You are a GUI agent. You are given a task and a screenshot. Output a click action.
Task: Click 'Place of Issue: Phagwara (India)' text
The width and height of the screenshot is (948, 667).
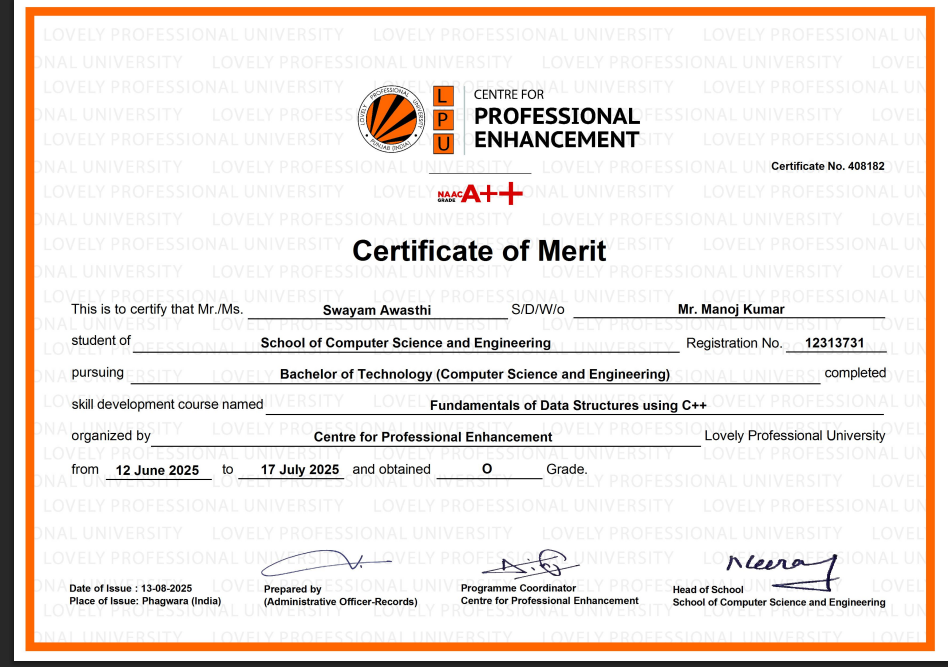pos(145,601)
